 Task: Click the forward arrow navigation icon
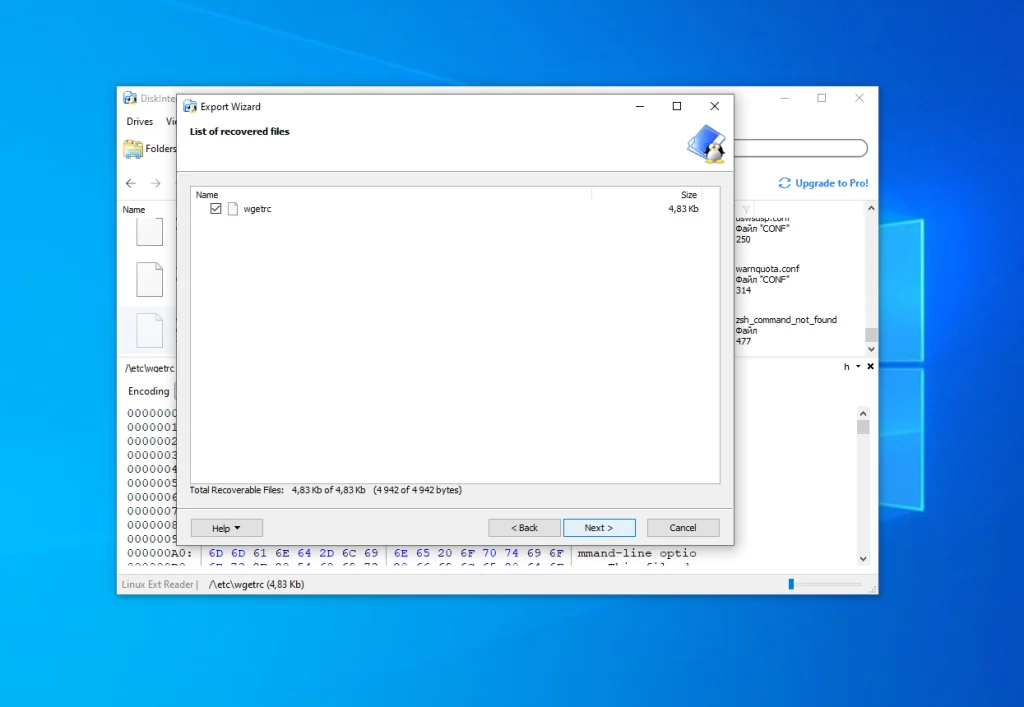pyautogui.click(x=155, y=183)
